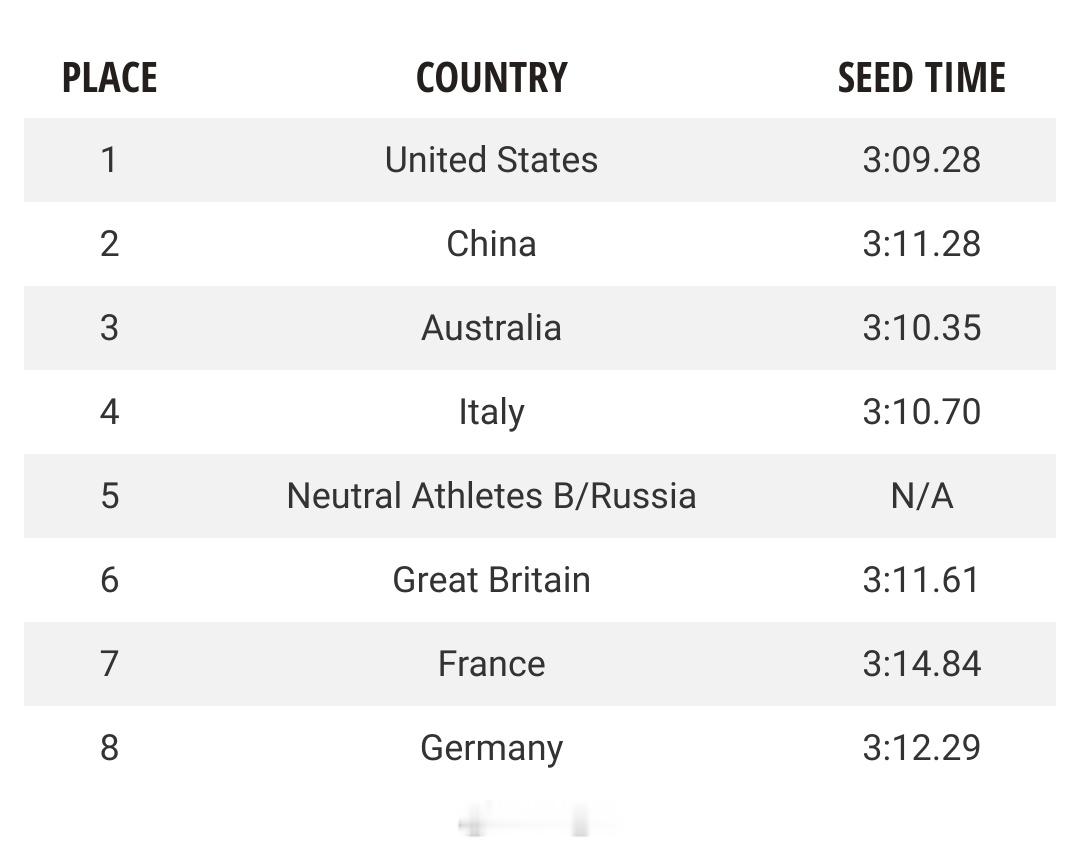This screenshot has height=847, width=1080.
Task: Select the China country cell
Action: (x=491, y=244)
